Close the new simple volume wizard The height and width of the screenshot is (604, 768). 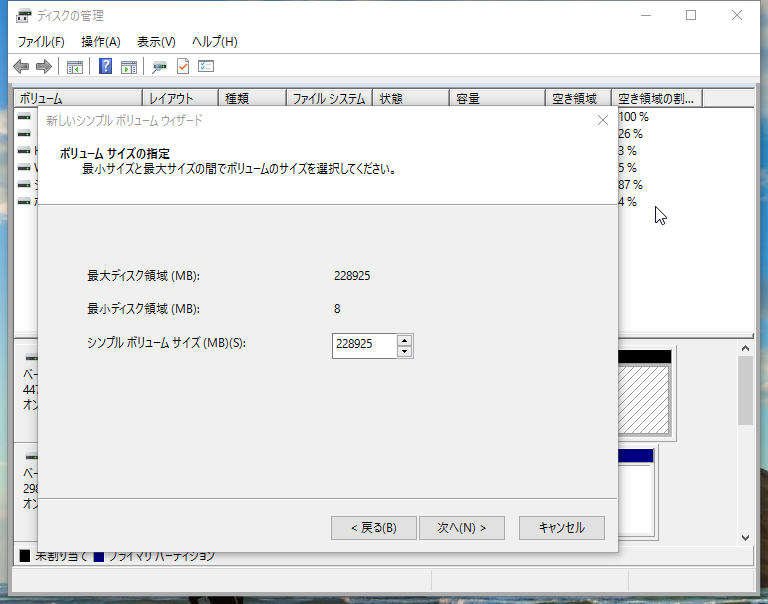pyautogui.click(x=603, y=120)
